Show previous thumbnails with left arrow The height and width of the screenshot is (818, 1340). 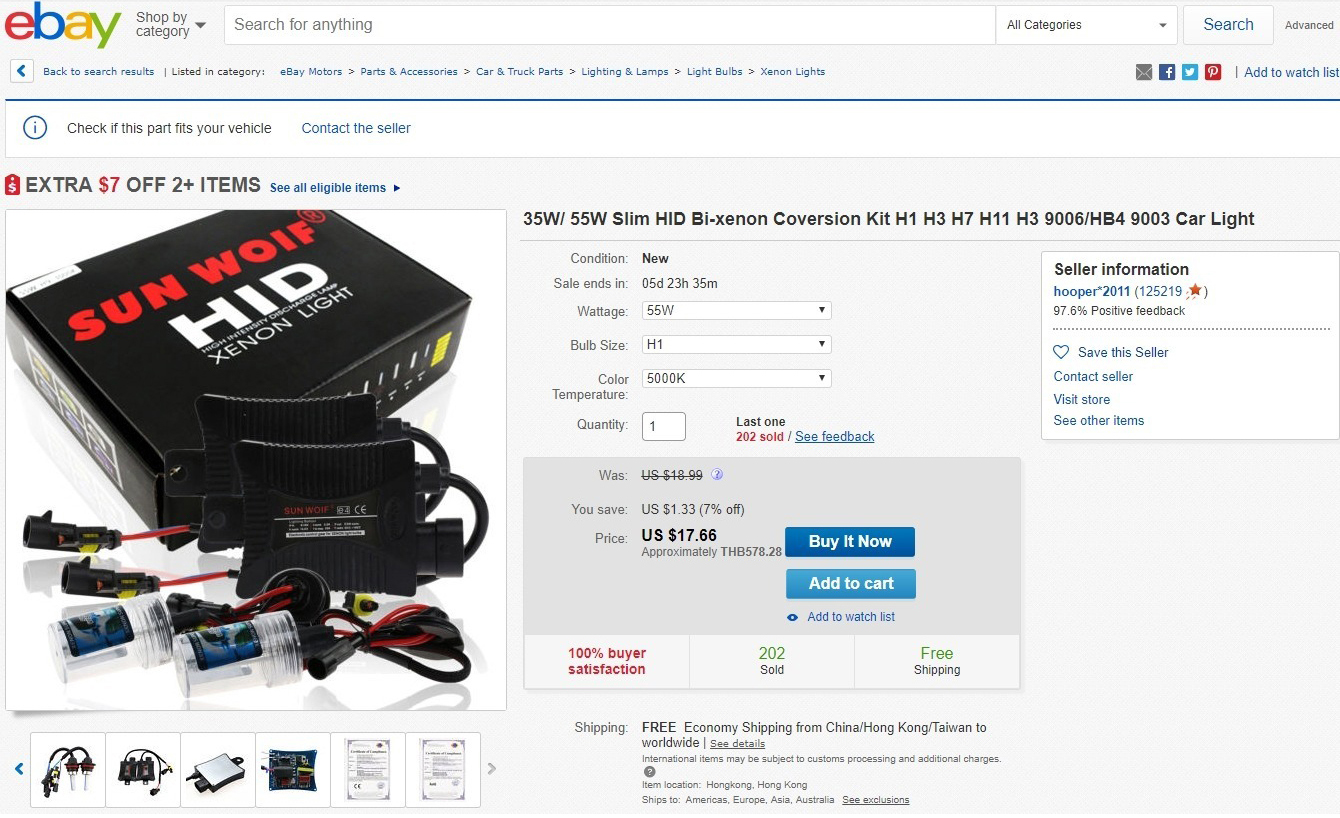(x=19, y=769)
